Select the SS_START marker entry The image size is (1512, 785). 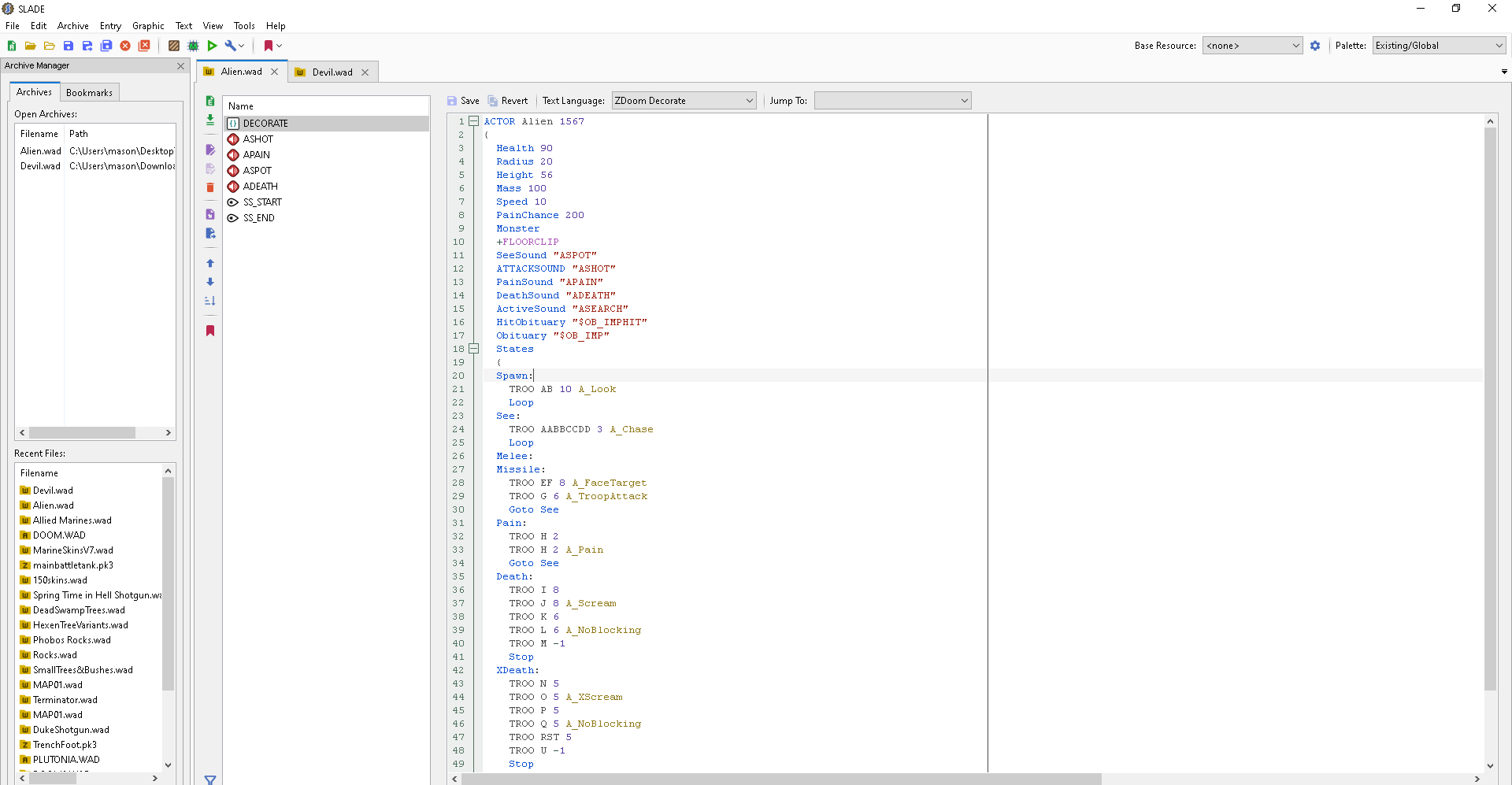(x=327, y=202)
